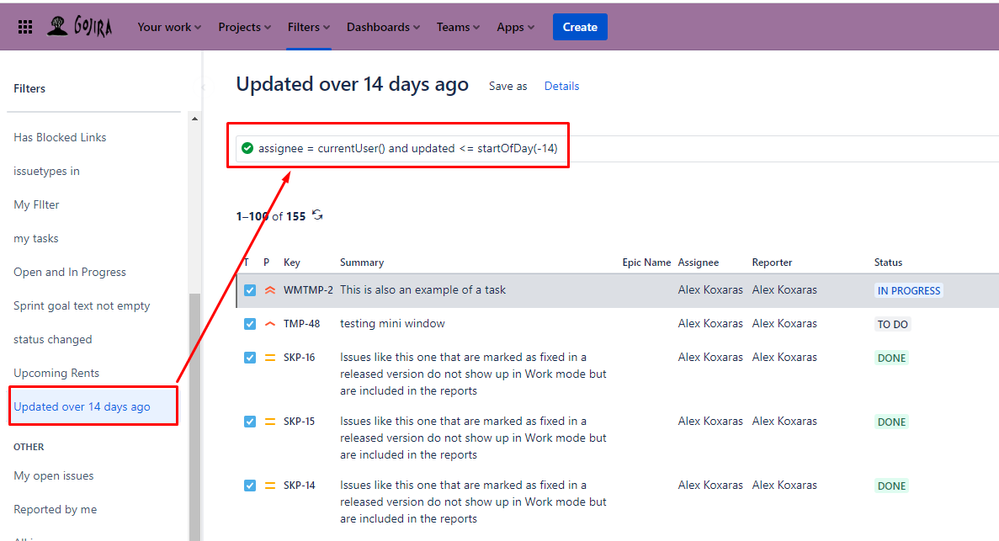Screen dimensions: 999x541
Task: Toggle the task checkbox for SKP-16
Action: point(250,357)
